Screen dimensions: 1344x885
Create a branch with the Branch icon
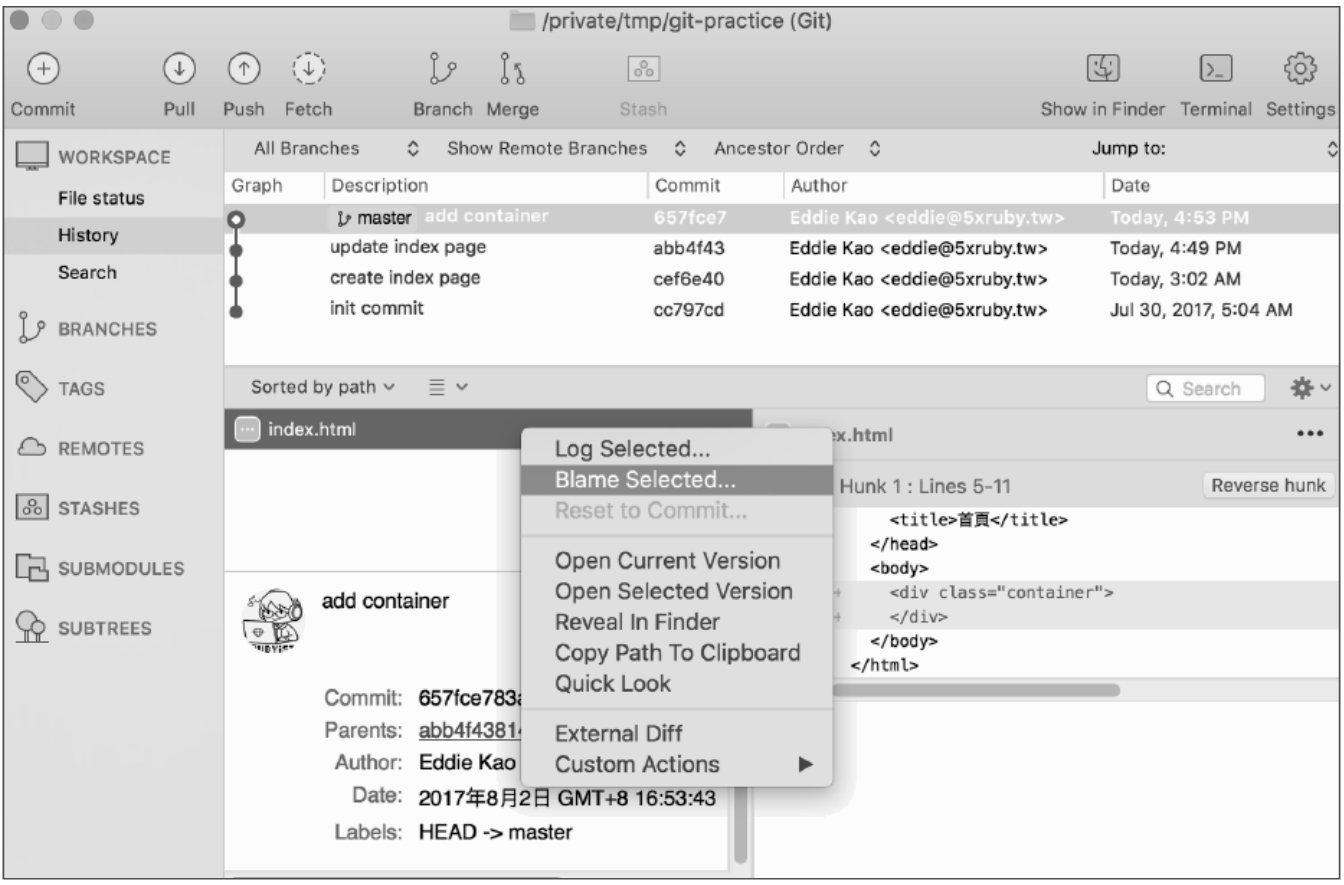[442, 70]
